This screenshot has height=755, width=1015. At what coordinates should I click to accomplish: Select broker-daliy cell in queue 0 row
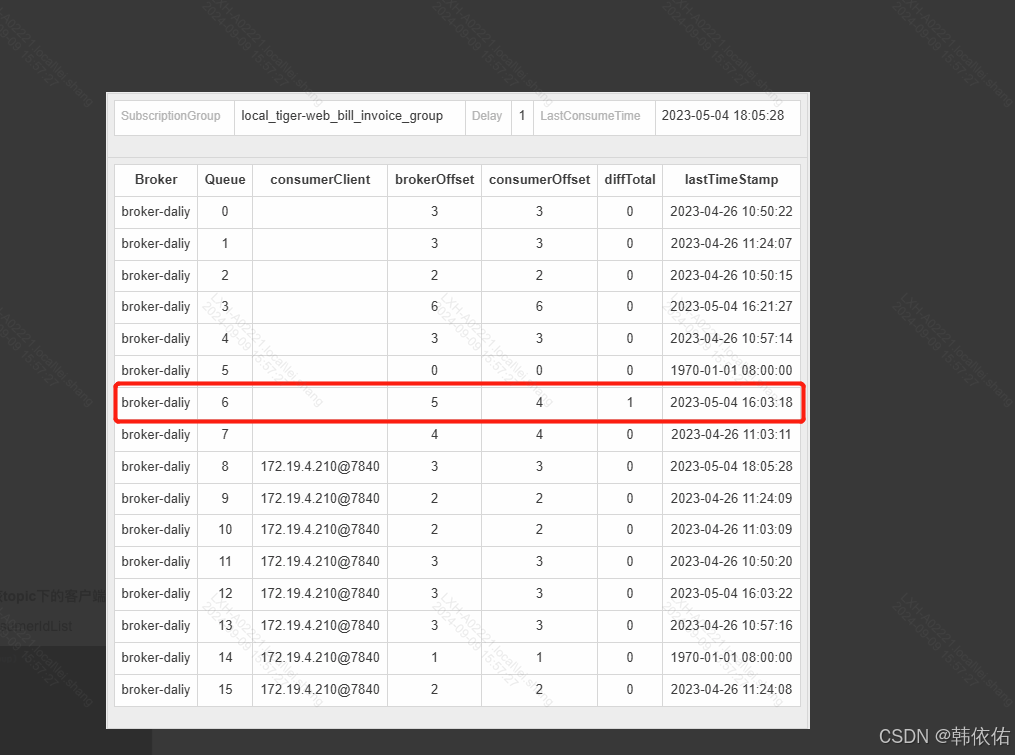[156, 212]
